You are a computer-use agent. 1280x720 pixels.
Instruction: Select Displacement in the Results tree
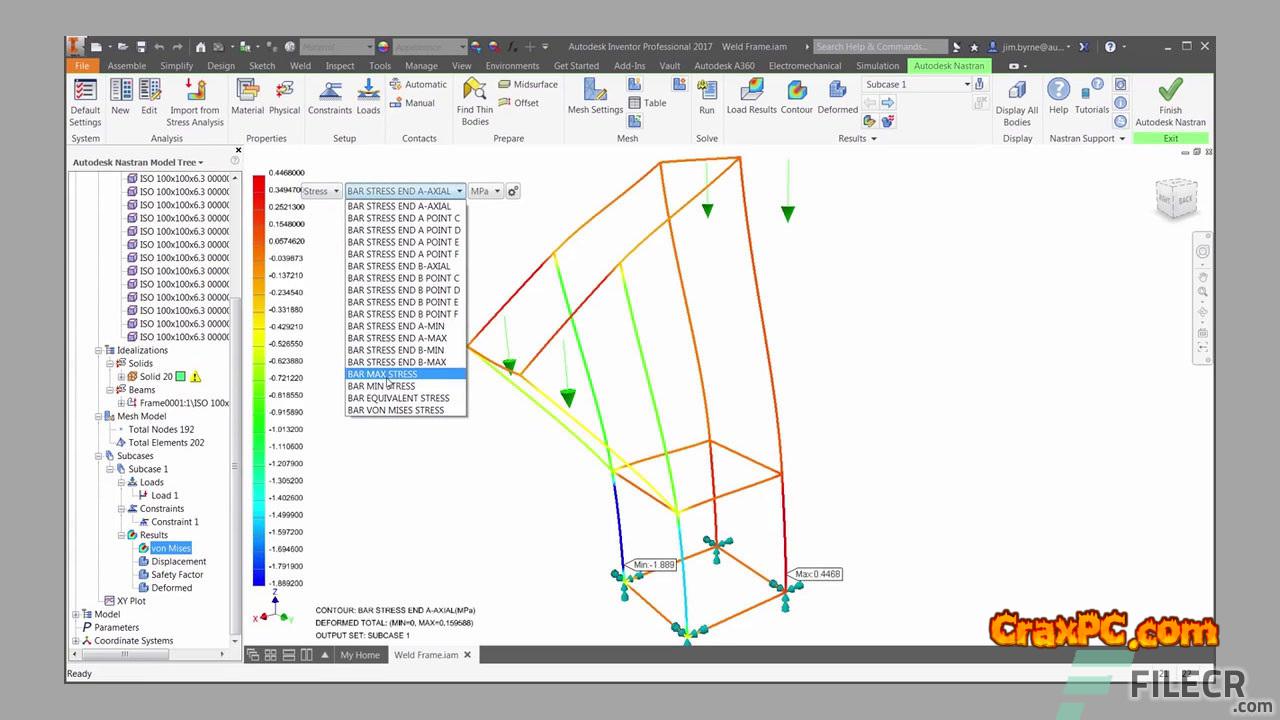pos(178,562)
